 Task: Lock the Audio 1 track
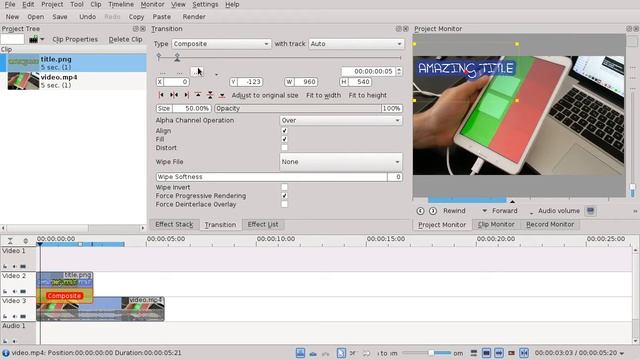(5, 341)
